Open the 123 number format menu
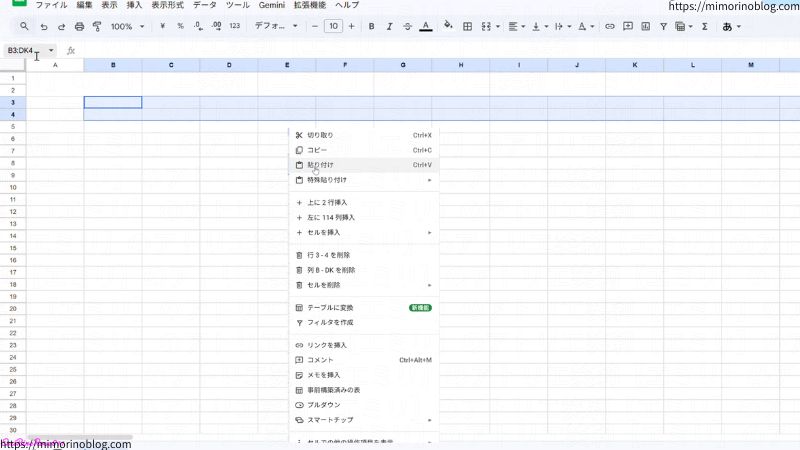Image resolution: width=800 pixels, height=450 pixels. [235, 26]
